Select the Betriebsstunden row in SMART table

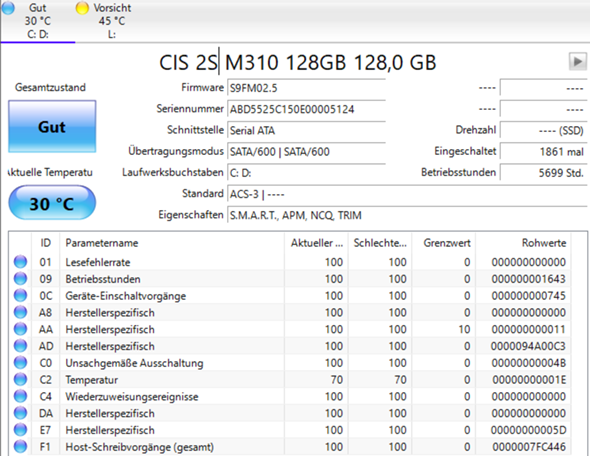click(x=290, y=279)
